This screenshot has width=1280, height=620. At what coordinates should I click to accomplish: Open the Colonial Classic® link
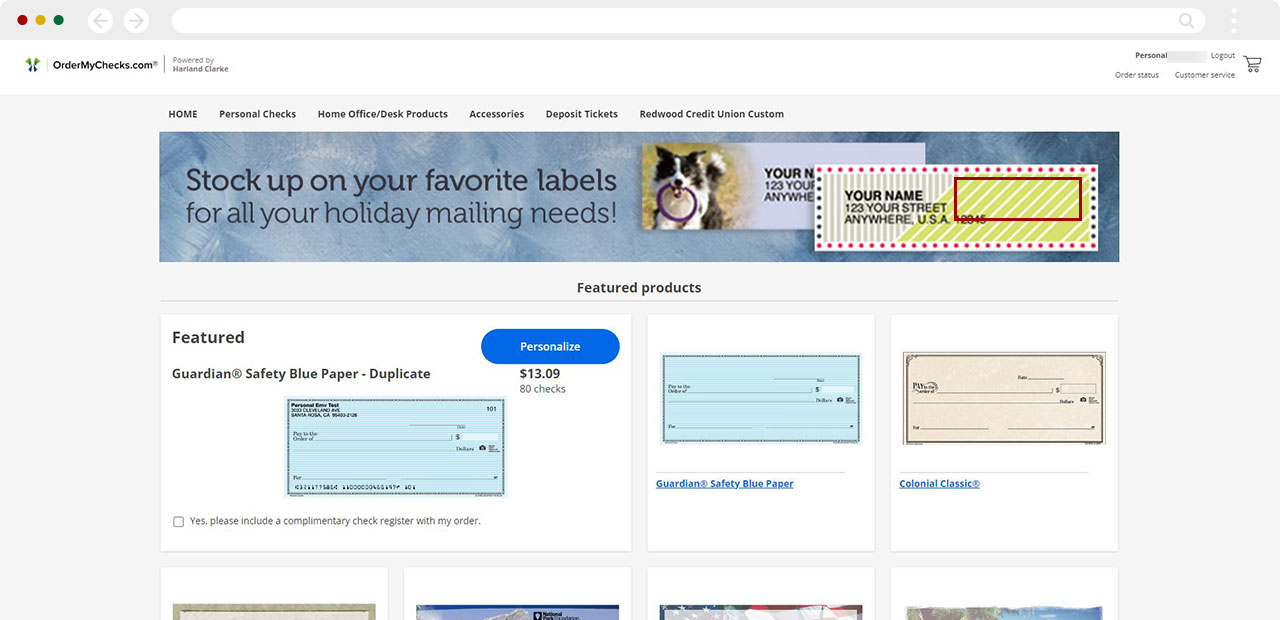pyautogui.click(x=940, y=484)
